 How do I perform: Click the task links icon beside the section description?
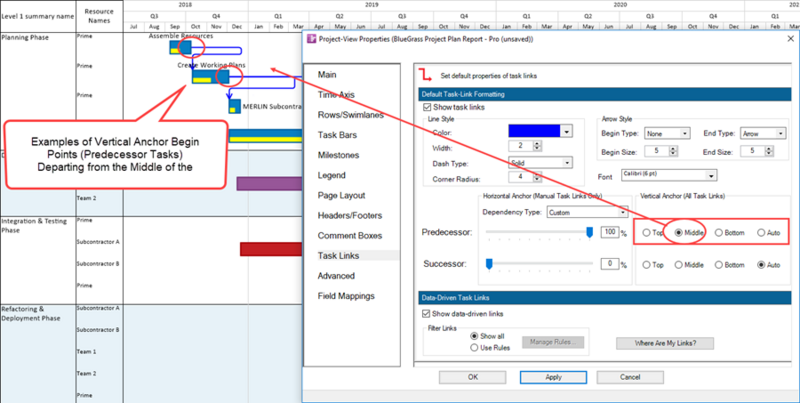[424, 75]
